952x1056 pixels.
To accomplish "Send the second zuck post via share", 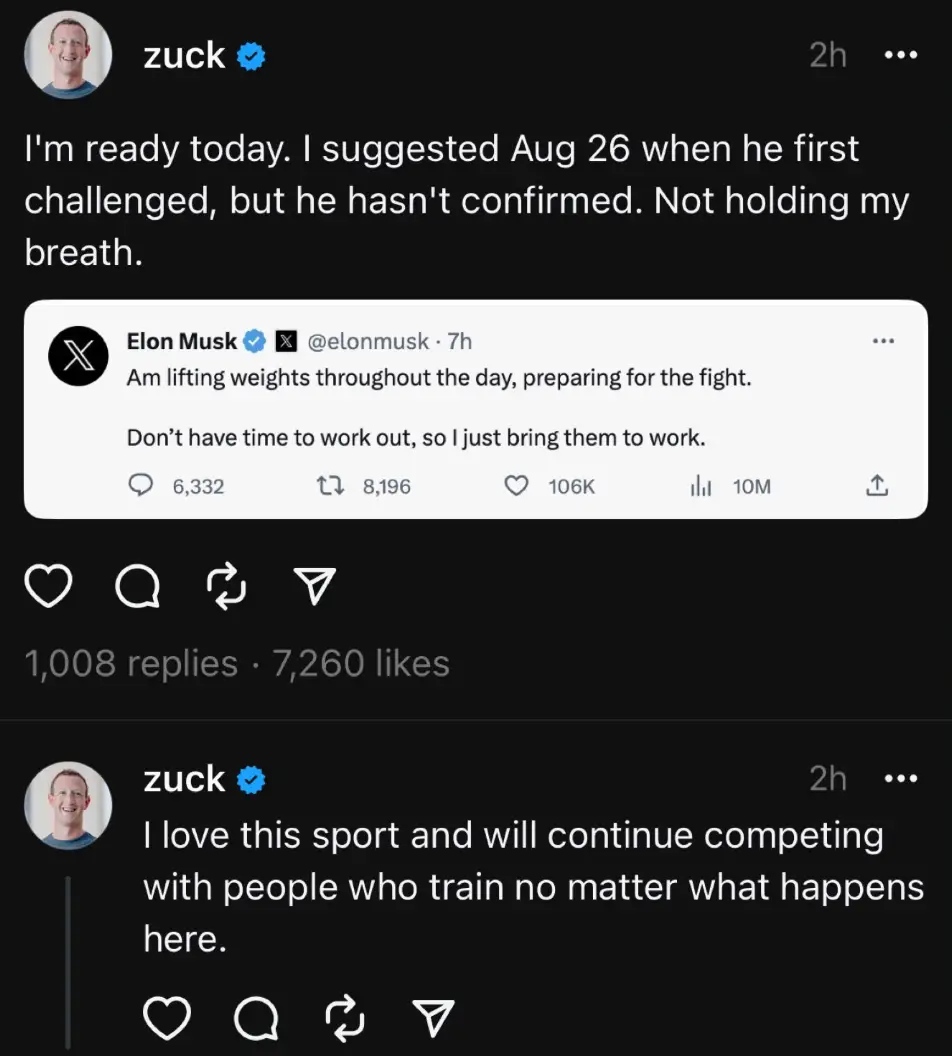I will [433, 1018].
